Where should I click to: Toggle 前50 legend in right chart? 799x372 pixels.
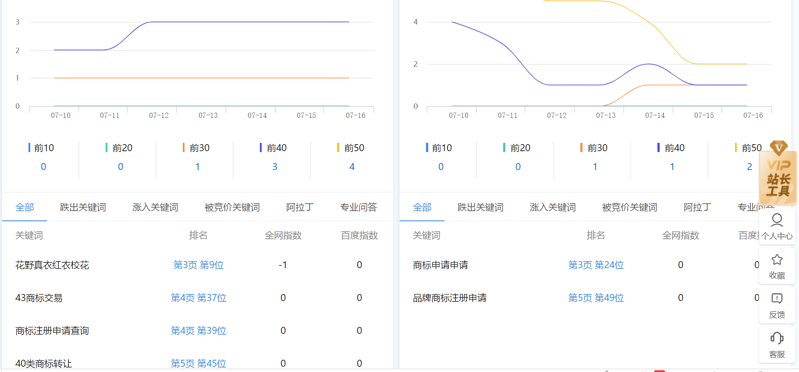click(749, 148)
